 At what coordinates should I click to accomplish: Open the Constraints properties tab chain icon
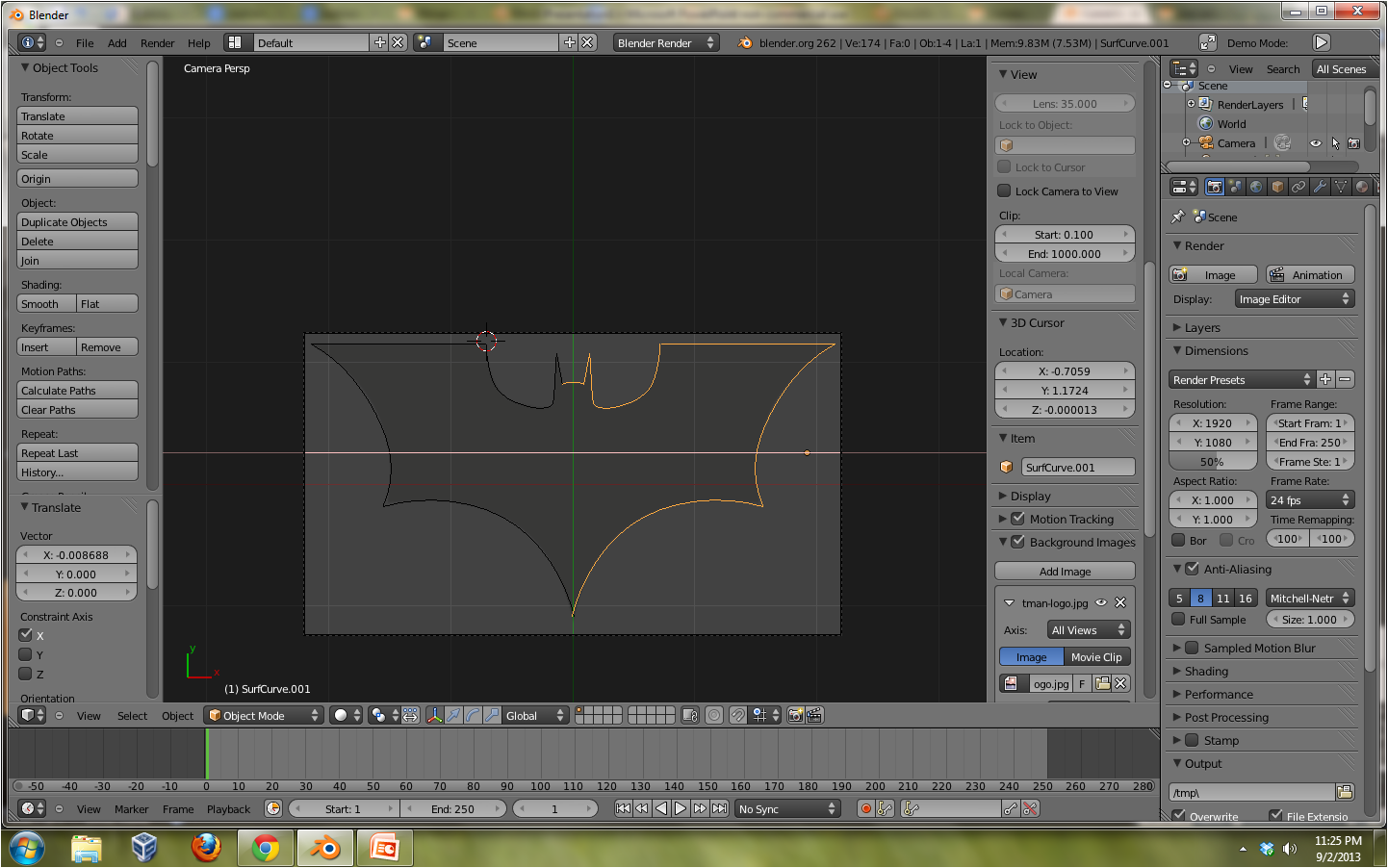[x=1298, y=187]
